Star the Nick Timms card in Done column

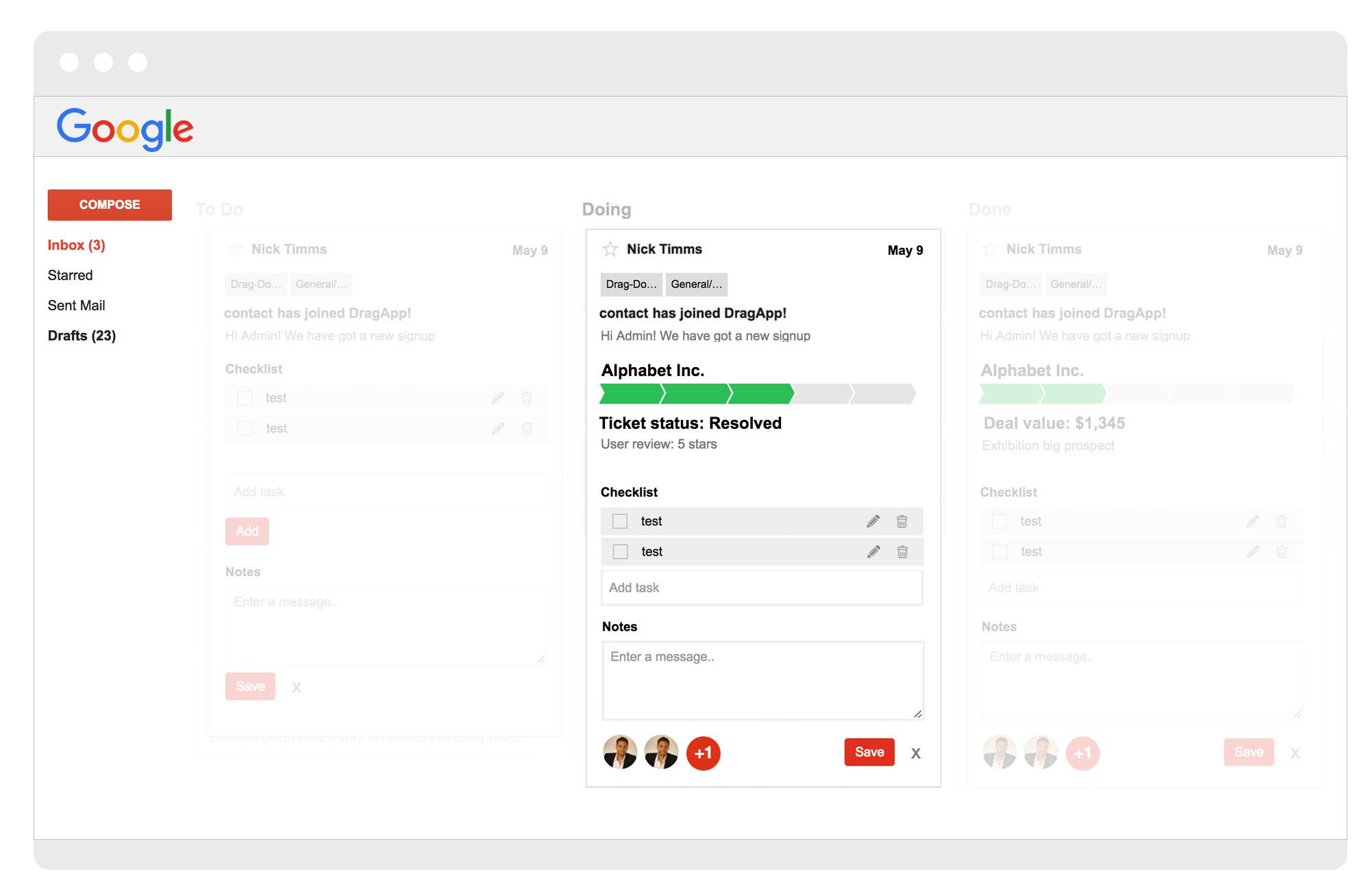[989, 249]
